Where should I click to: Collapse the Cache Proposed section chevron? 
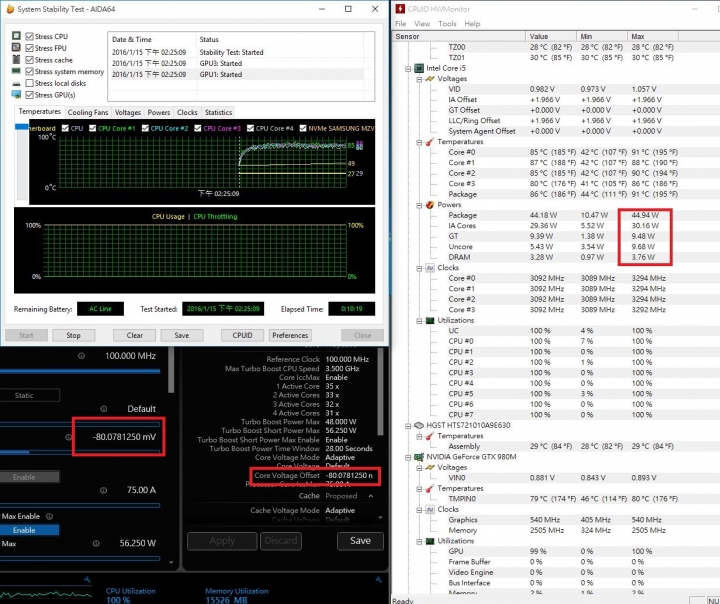[x=371, y=496]
